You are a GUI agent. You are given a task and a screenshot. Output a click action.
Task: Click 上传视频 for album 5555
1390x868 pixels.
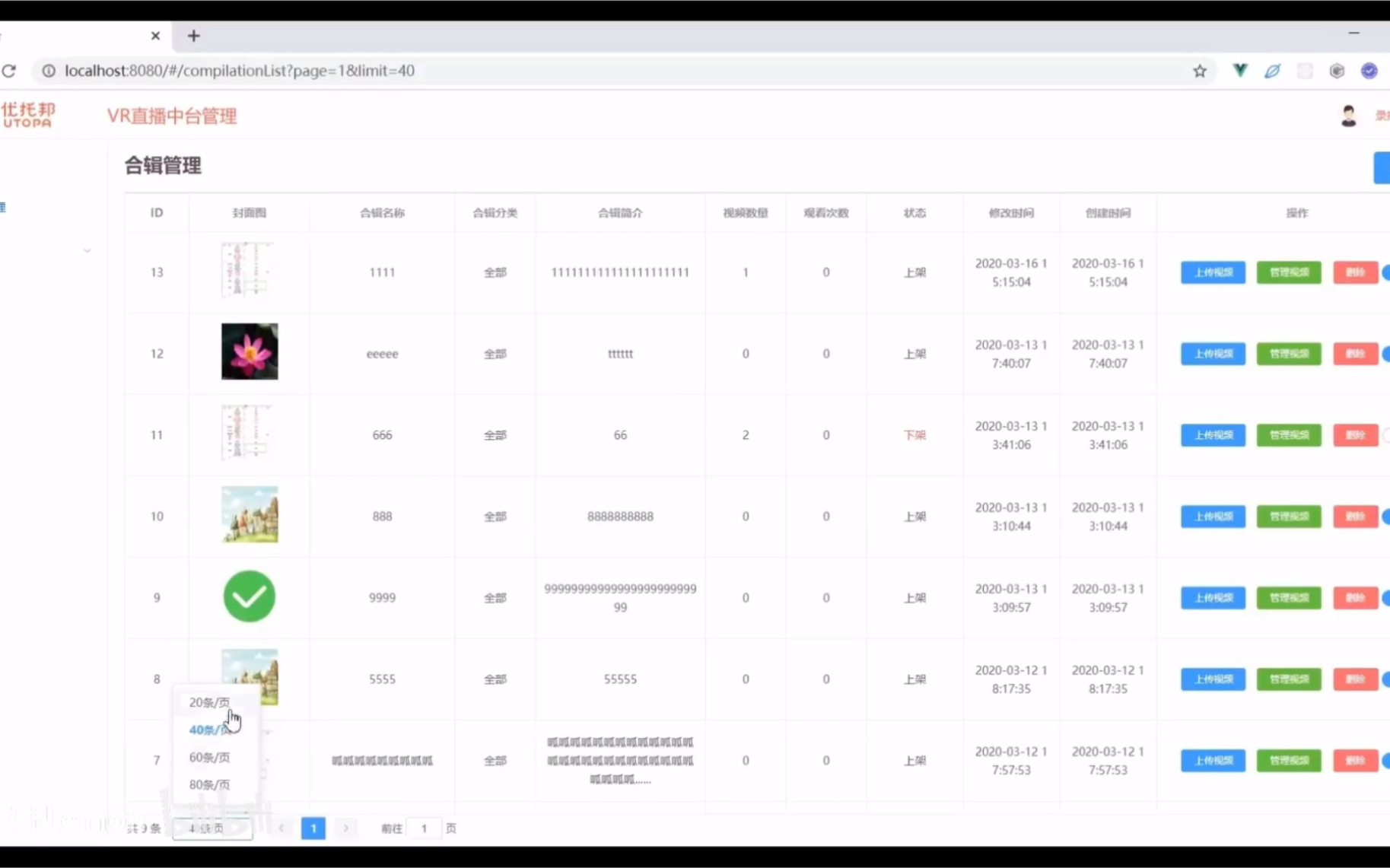coord(1213,679)
